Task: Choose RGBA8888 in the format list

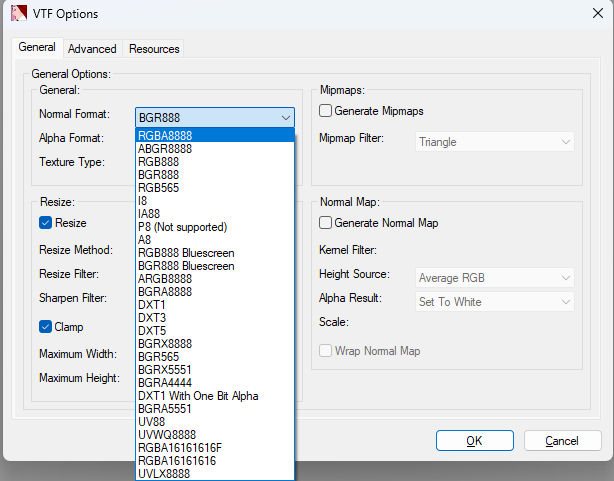Action: [164, 136]
